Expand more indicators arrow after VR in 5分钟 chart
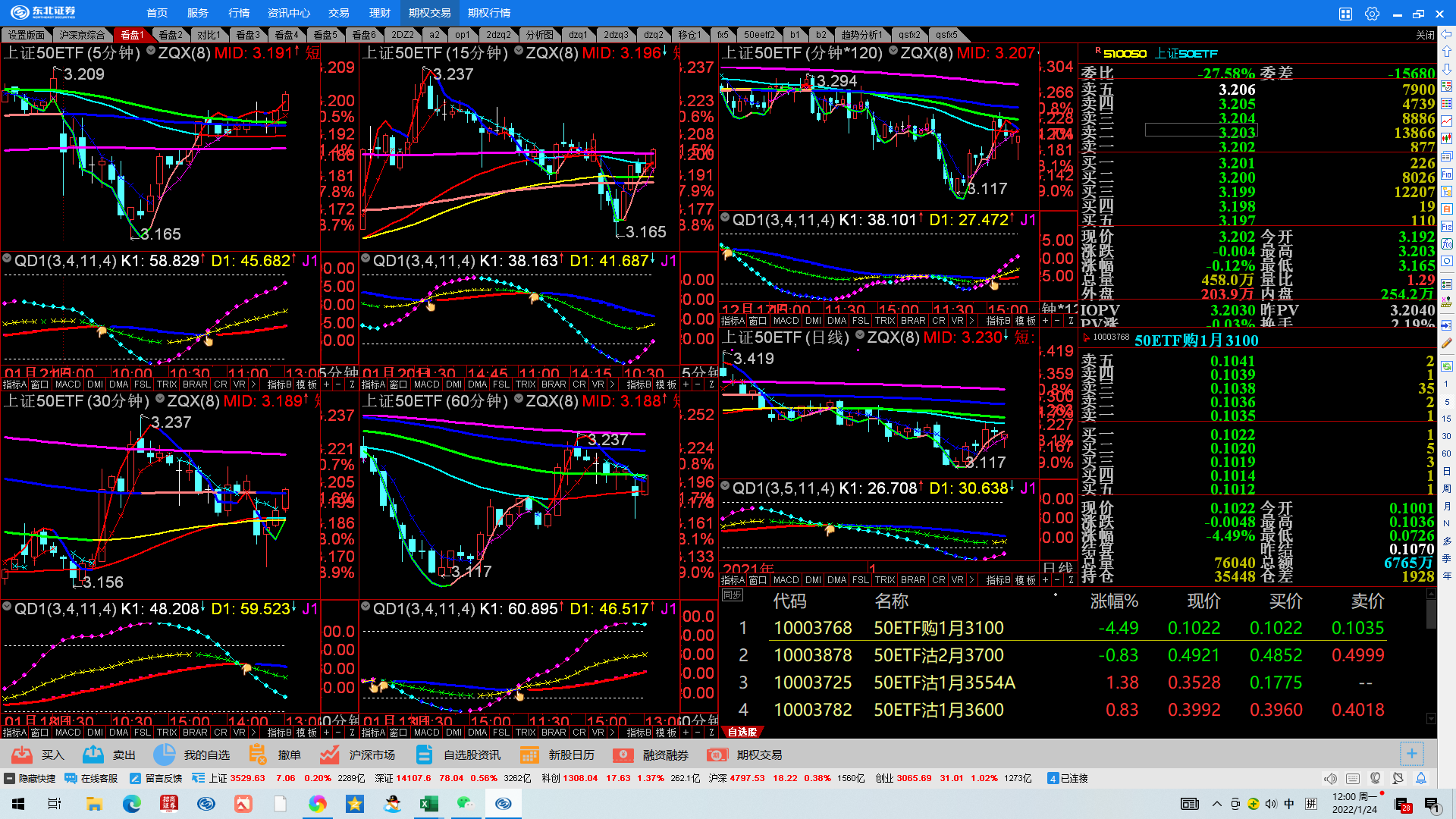Image resolution: width=1456 pixels, height=819 pixels. coord(253,384)
